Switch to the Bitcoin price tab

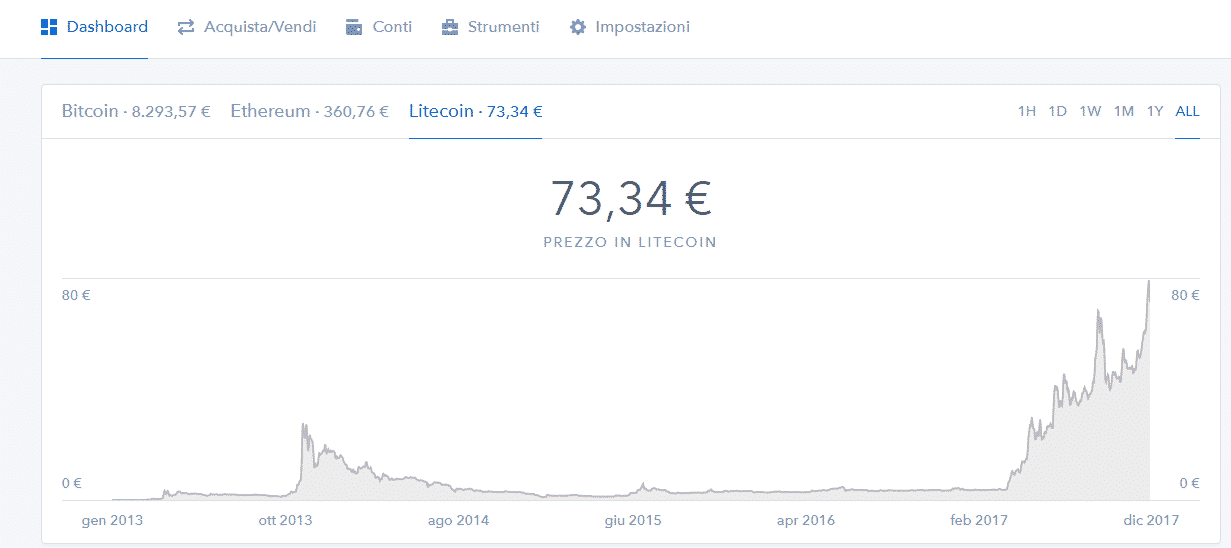click(136, 111)
